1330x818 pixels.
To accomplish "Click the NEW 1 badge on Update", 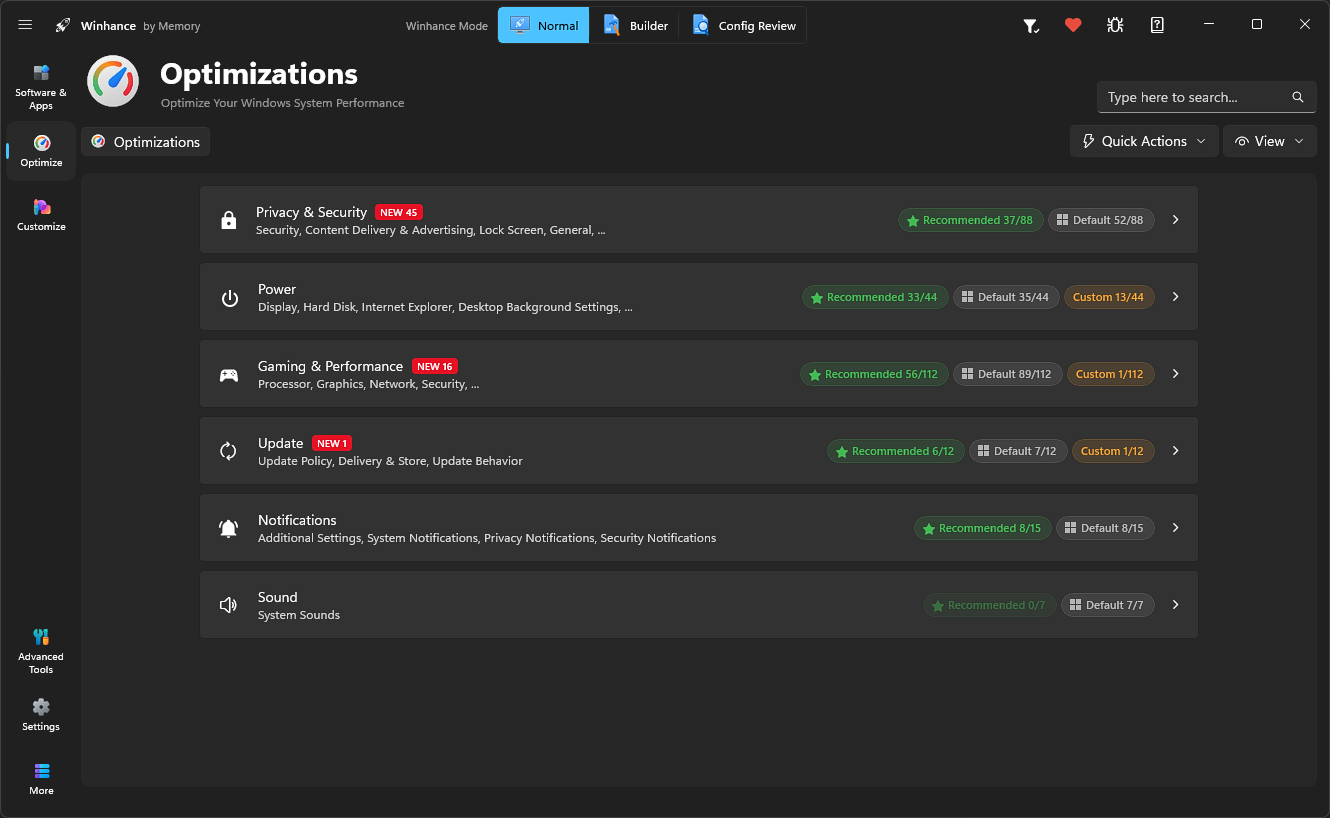I will 331,443.
